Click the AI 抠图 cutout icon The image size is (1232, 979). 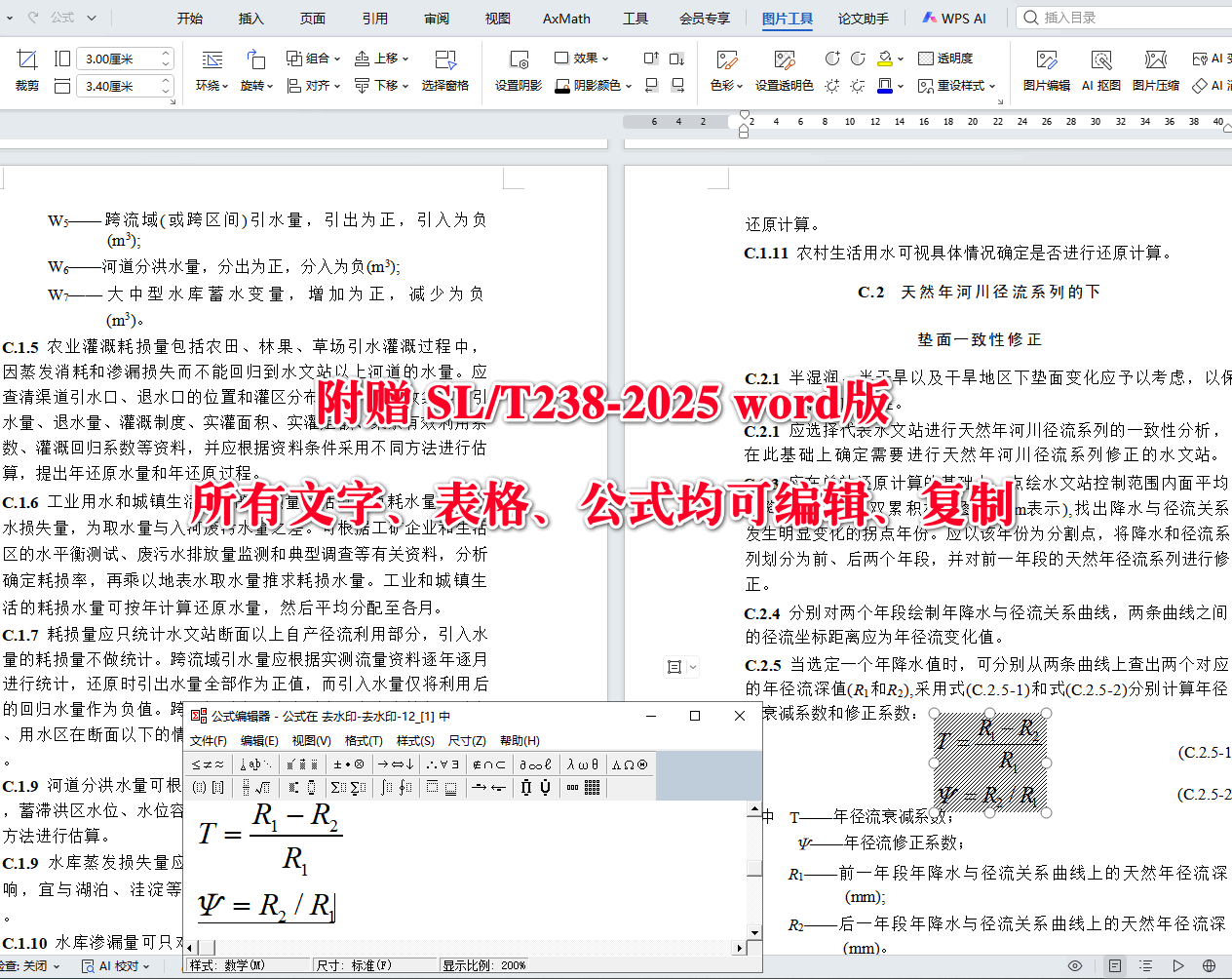[x=1103, y=71]
